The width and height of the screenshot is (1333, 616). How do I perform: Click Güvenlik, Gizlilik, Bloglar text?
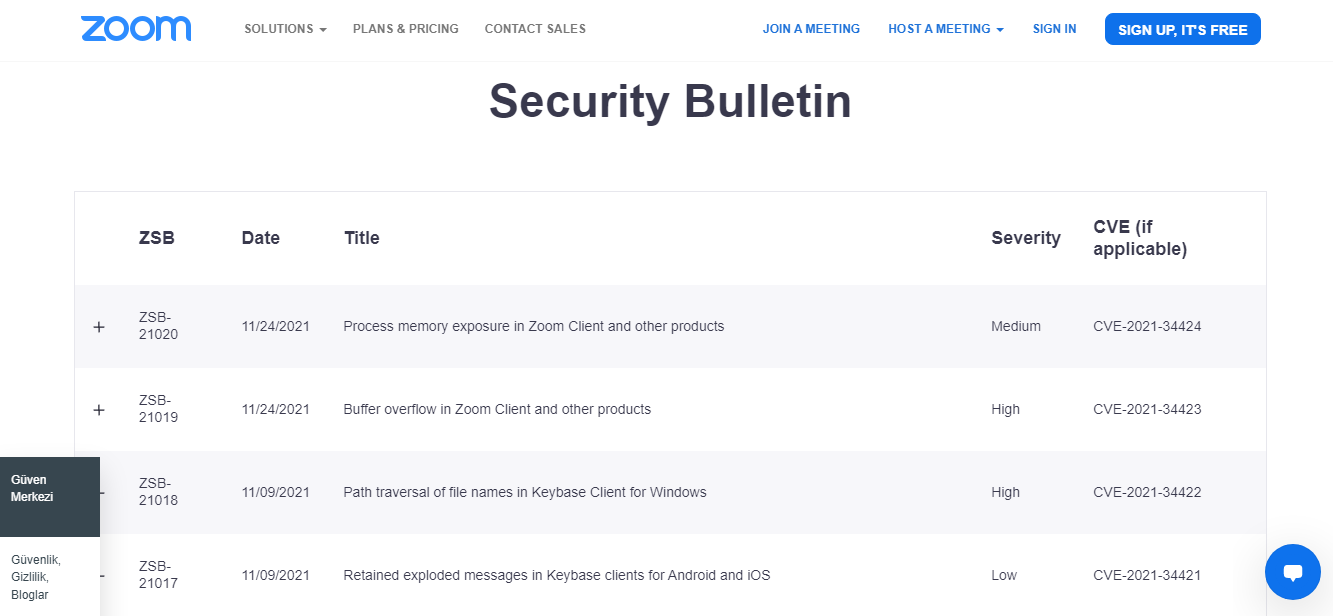(36, 577)
